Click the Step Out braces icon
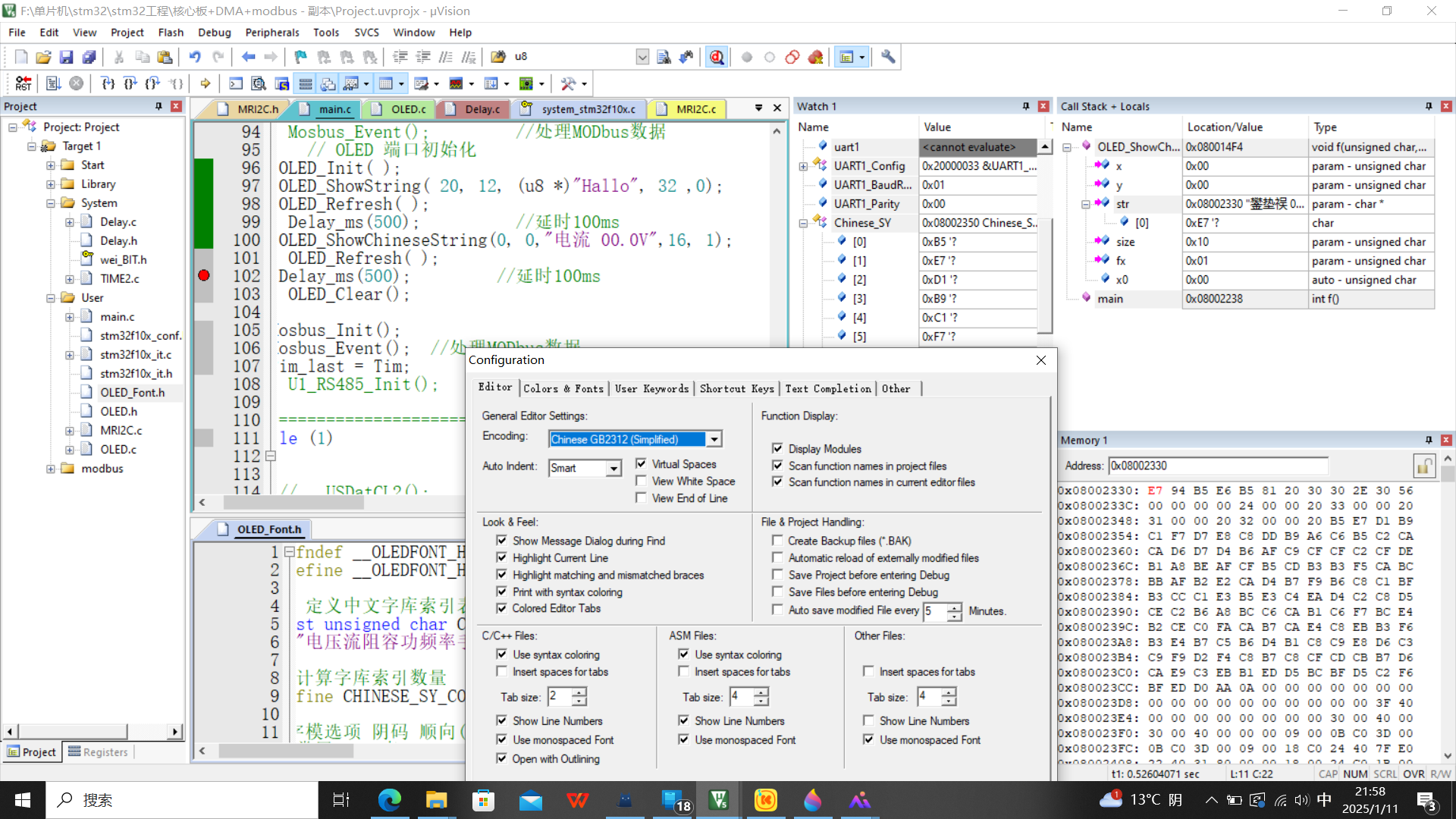The image size is (1456, 819). [153, 83]
